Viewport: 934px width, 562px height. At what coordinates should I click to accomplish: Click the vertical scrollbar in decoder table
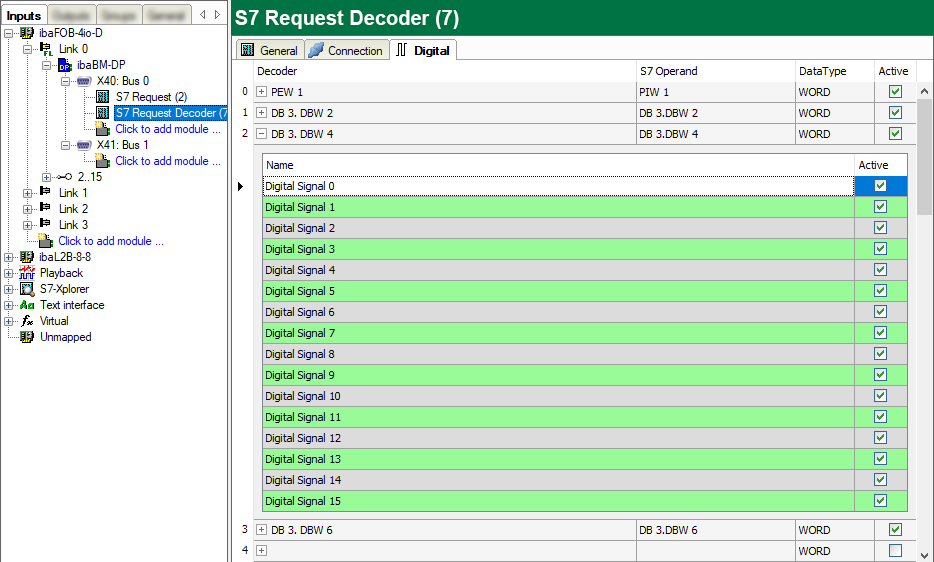point(925,300)
